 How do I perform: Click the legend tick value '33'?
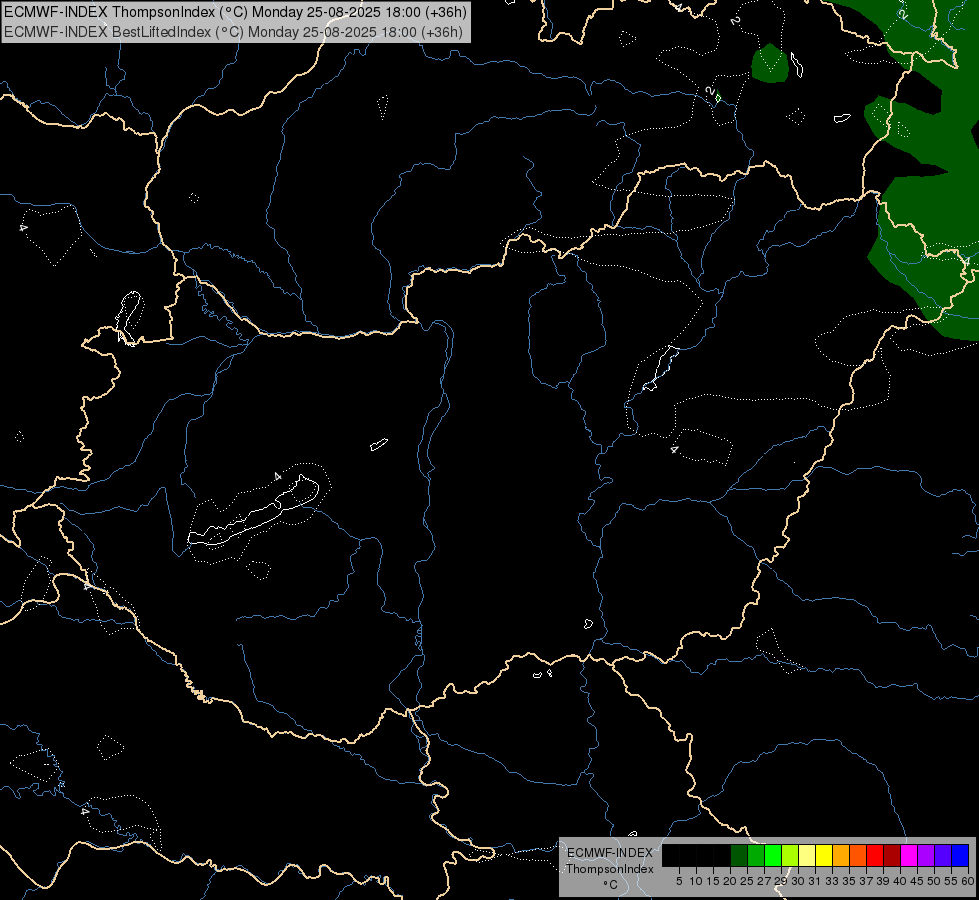(832, 881)
